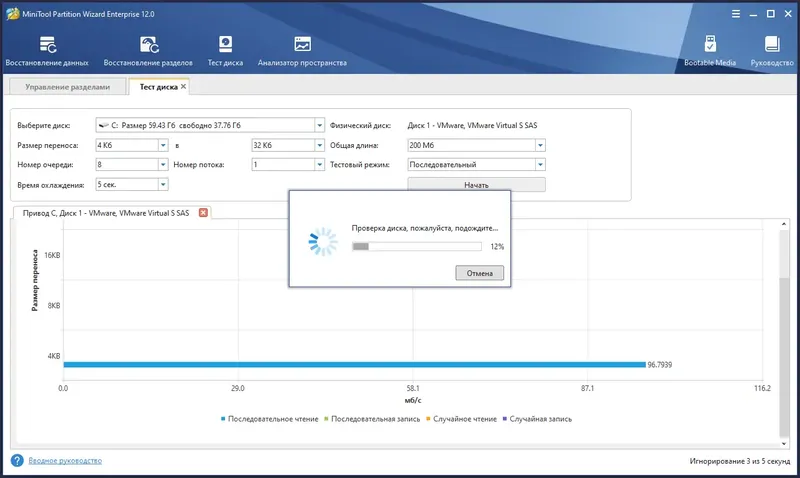The width and height of the screenshot is (800, 478).
Task: Click the Начать start button
Action: click(x=476, y=184)
